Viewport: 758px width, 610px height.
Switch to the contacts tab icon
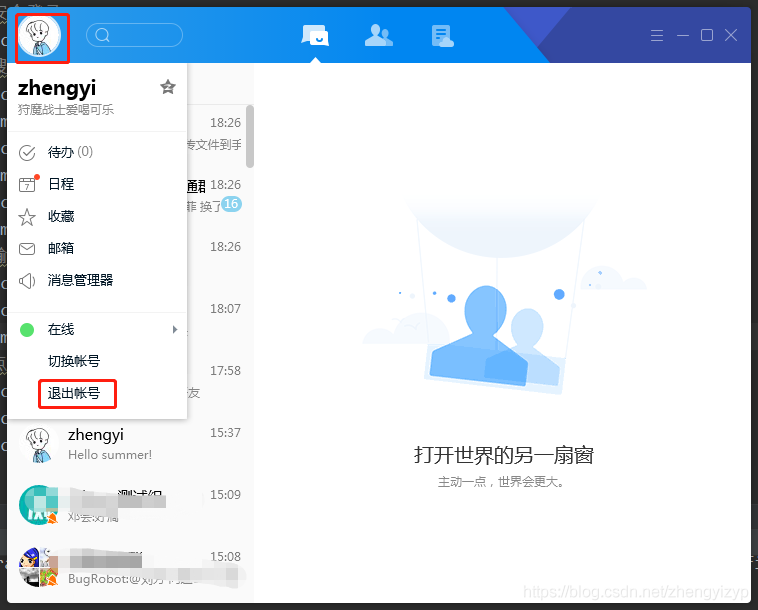378,36
